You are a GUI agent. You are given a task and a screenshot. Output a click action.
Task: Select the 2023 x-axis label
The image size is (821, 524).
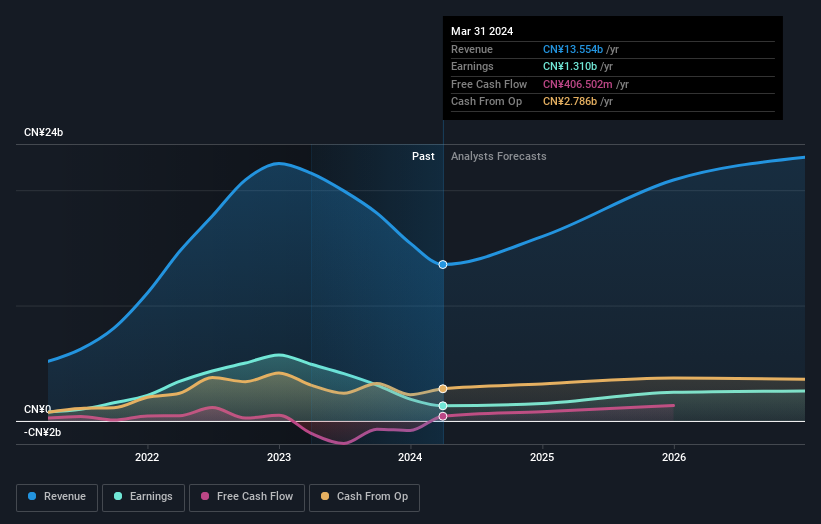coord(279,457)
